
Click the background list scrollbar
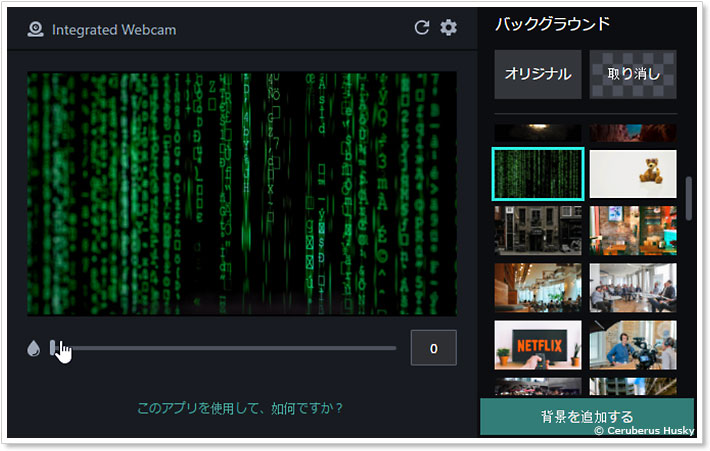(x=689, y=198)
